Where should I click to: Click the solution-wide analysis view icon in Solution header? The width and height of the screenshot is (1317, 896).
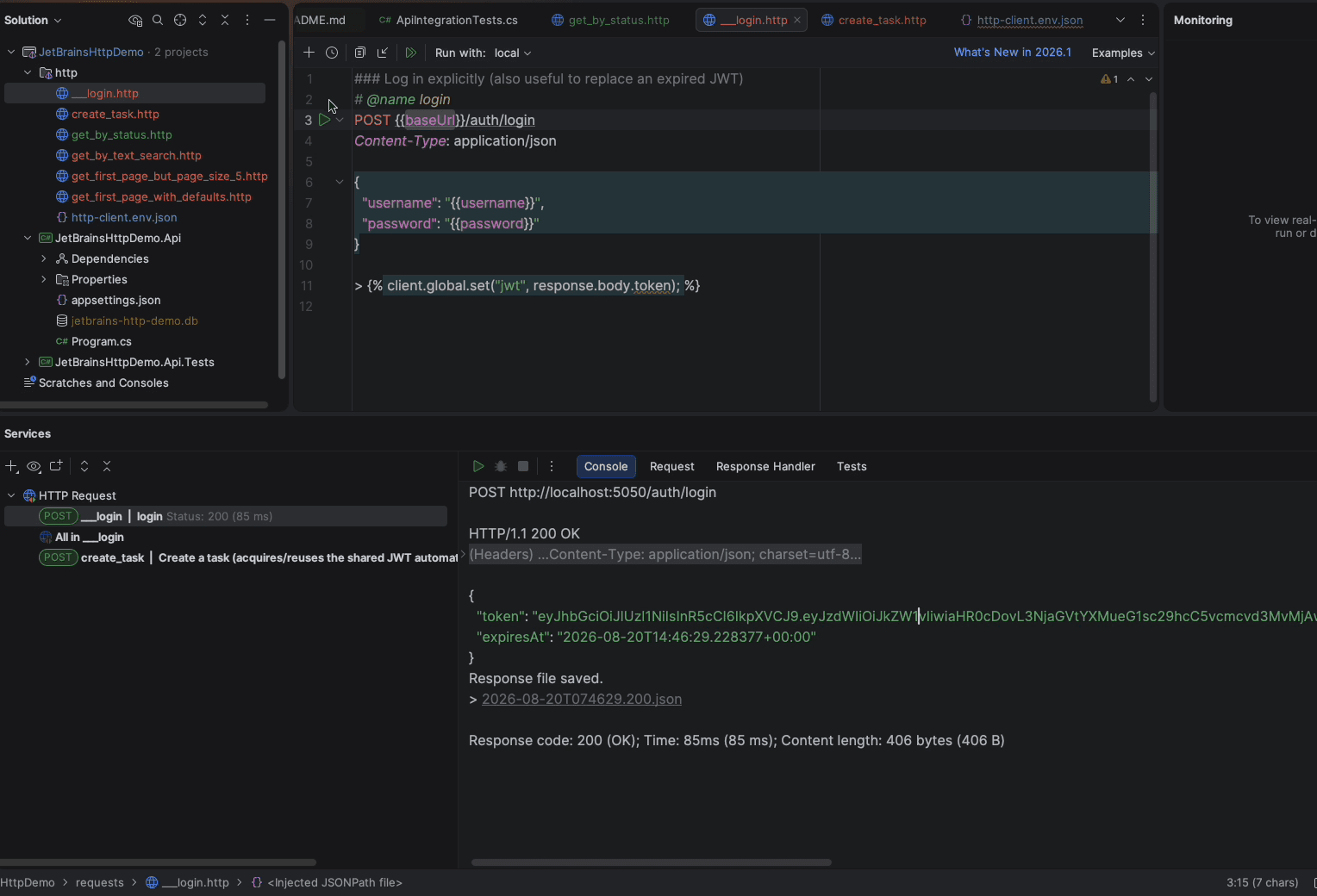[x=135, y=20]
